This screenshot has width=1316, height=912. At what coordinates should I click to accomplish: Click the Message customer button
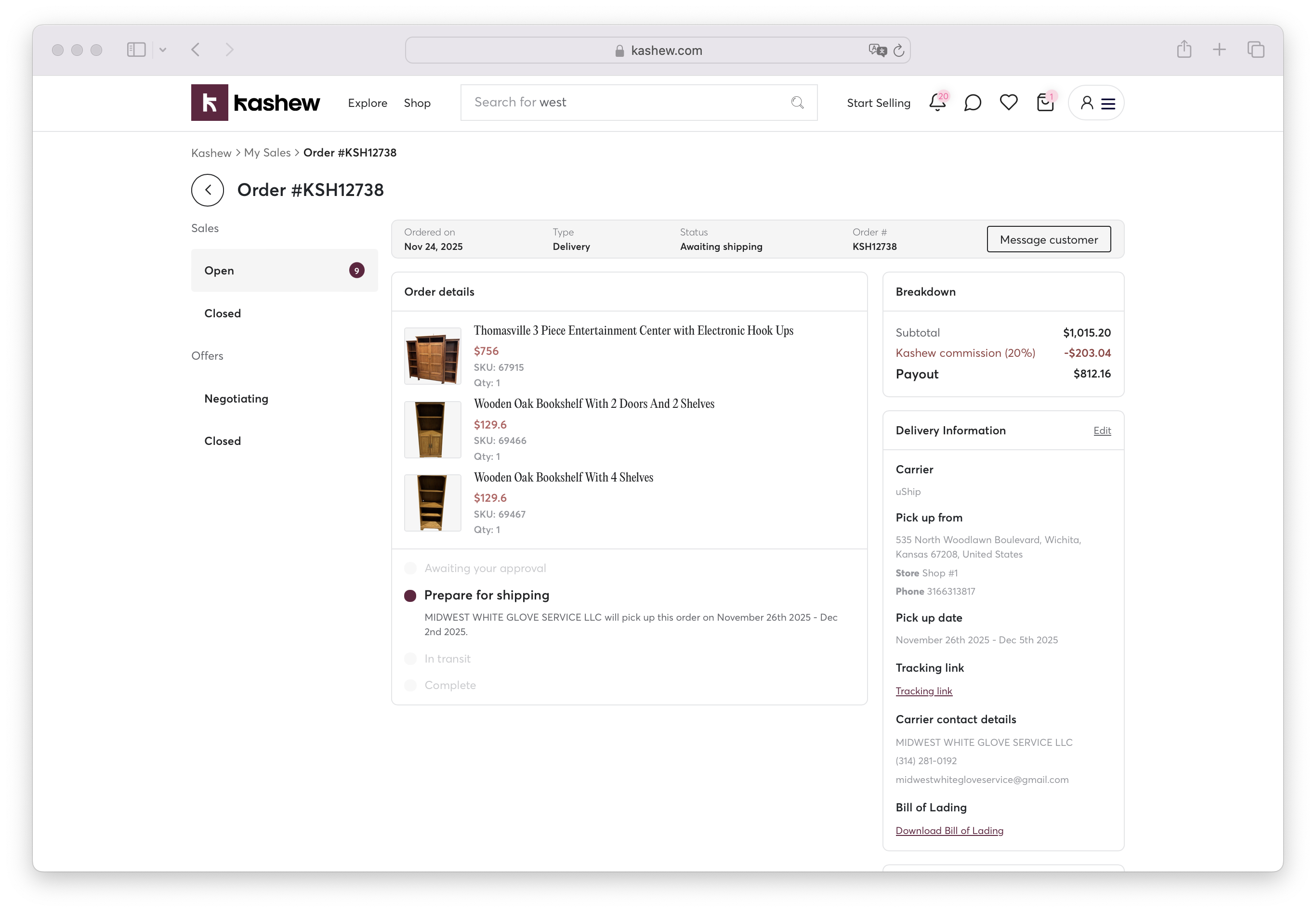pos(1048,239)
